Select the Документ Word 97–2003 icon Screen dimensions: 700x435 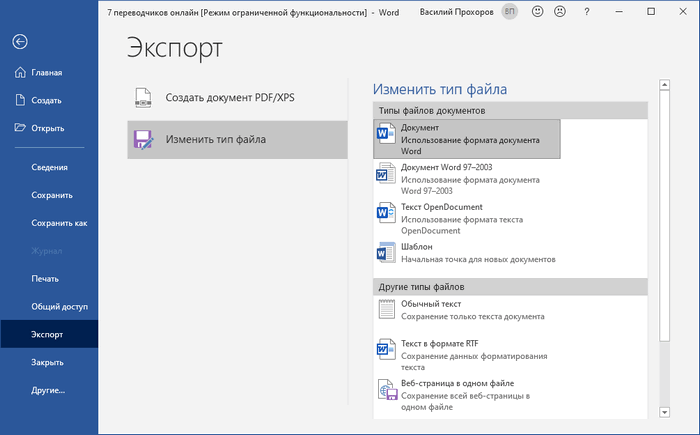coord(386,174)
